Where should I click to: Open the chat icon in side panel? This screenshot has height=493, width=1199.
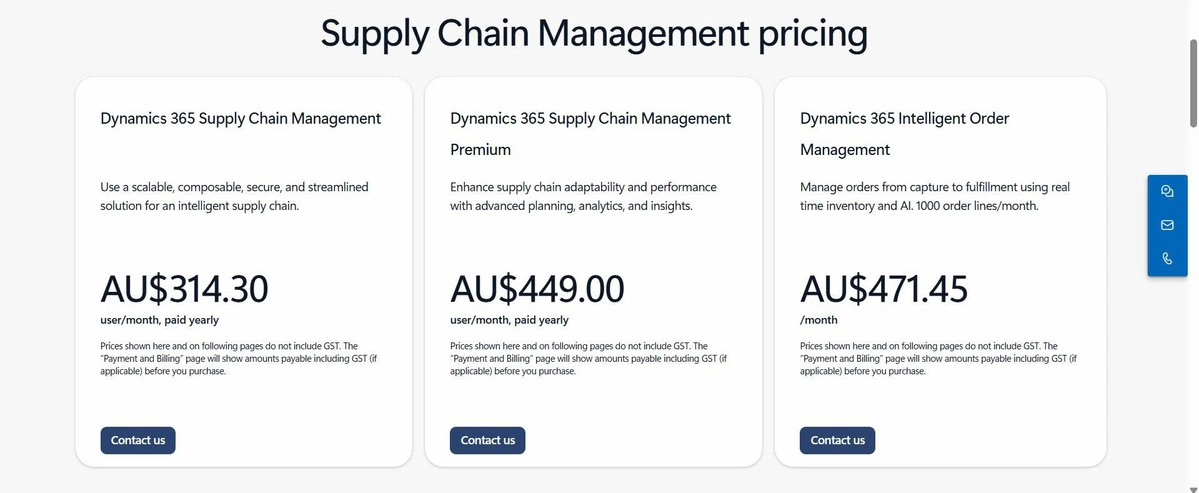pos(1167,192)
